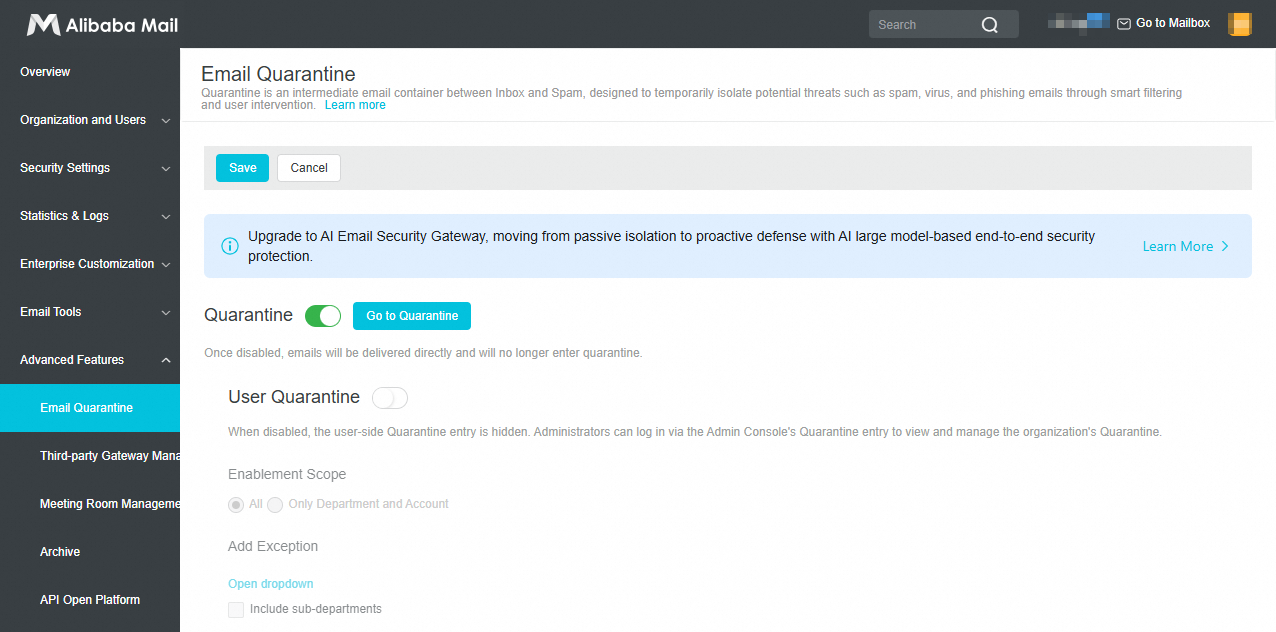Click the User Quarantine heading
This screenshot has width=1276, height=632.
pos(294,397)
